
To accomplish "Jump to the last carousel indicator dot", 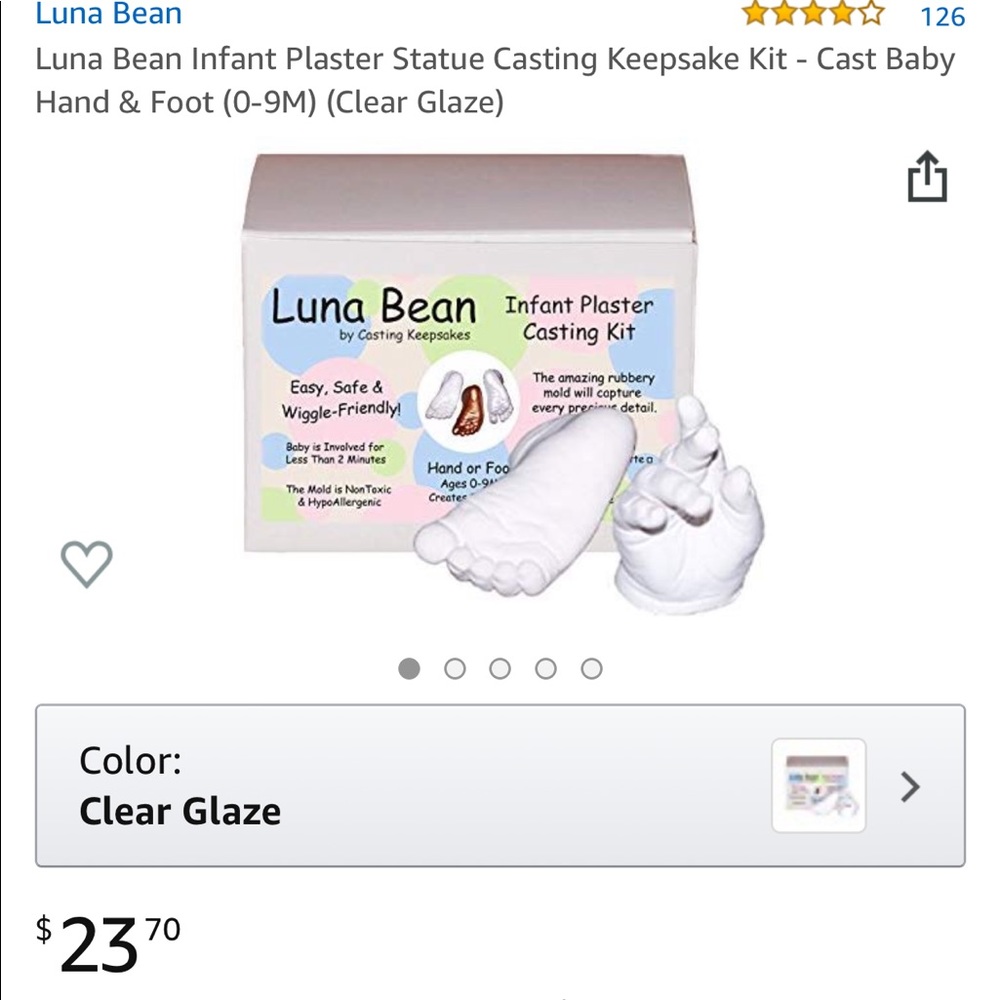I will coord(593,667).
